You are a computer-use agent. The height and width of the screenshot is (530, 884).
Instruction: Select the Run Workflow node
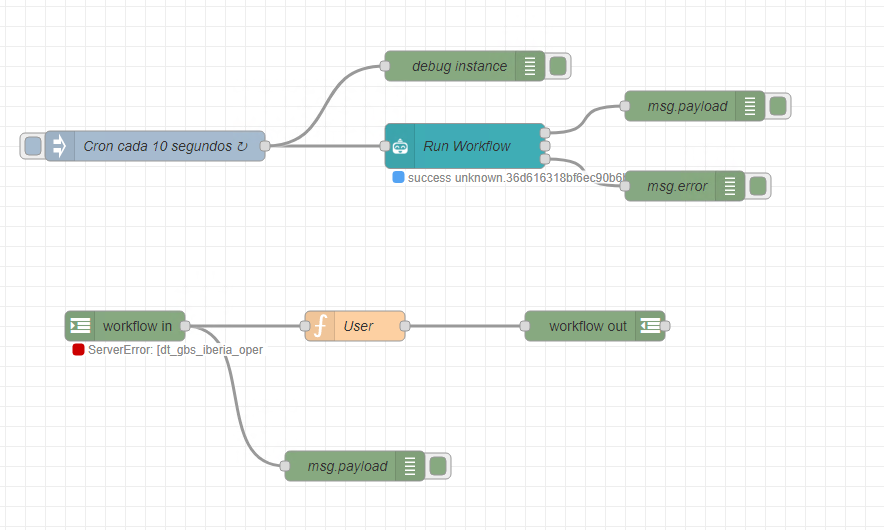(x=465, y=146)
